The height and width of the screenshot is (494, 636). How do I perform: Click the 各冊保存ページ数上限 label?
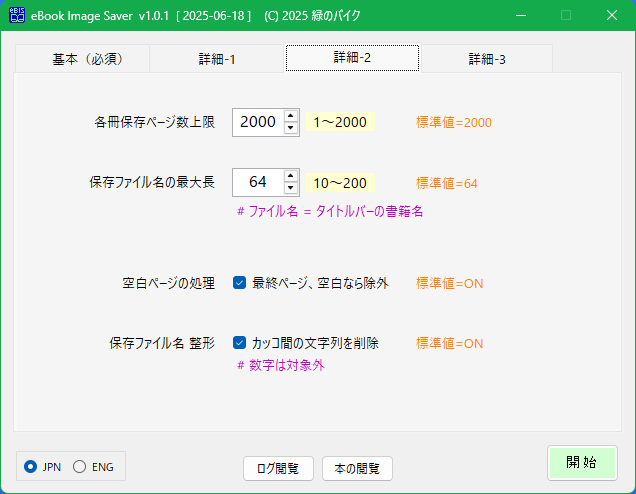click(155, 122)
